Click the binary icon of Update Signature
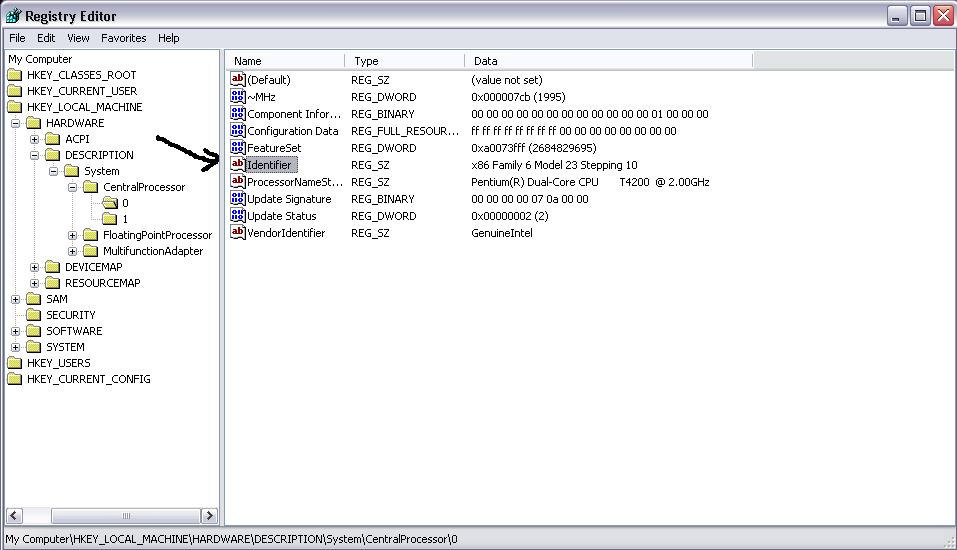Screen dimensions: 957x550 click(237, 198)
